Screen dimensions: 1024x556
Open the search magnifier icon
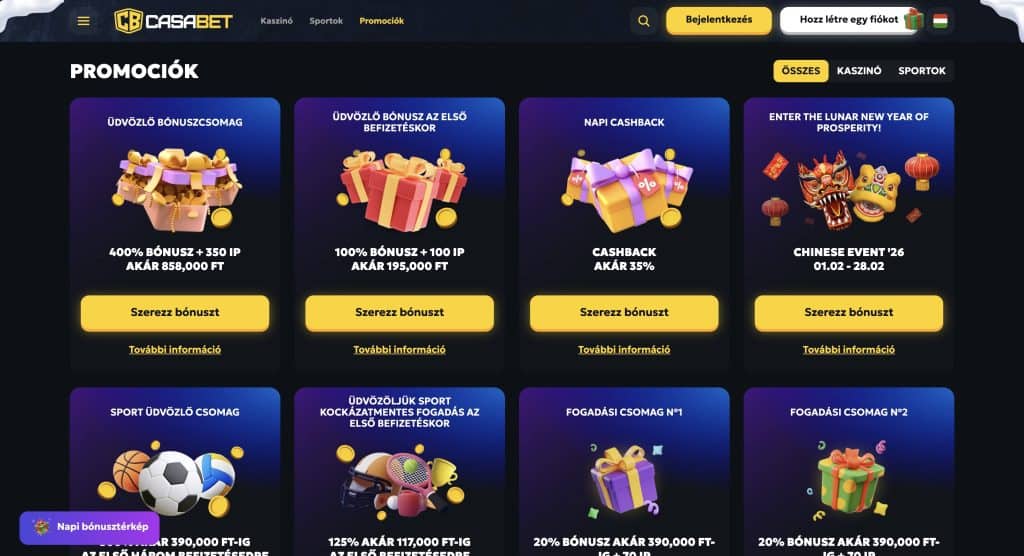pyautogui.click(x=643, y=21)
